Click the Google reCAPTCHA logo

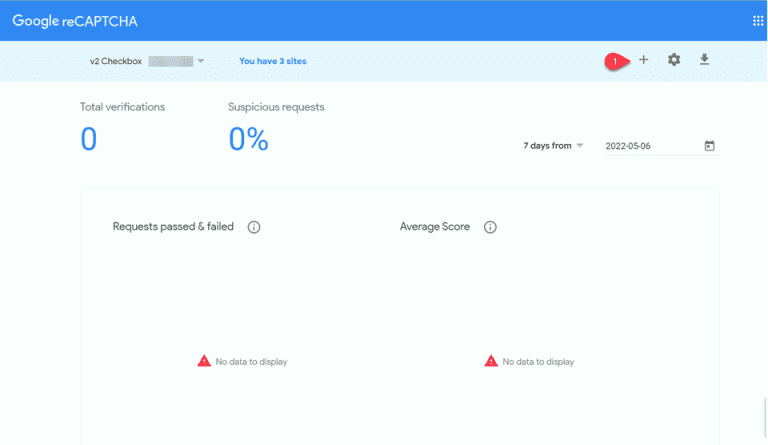click(75, 21)
